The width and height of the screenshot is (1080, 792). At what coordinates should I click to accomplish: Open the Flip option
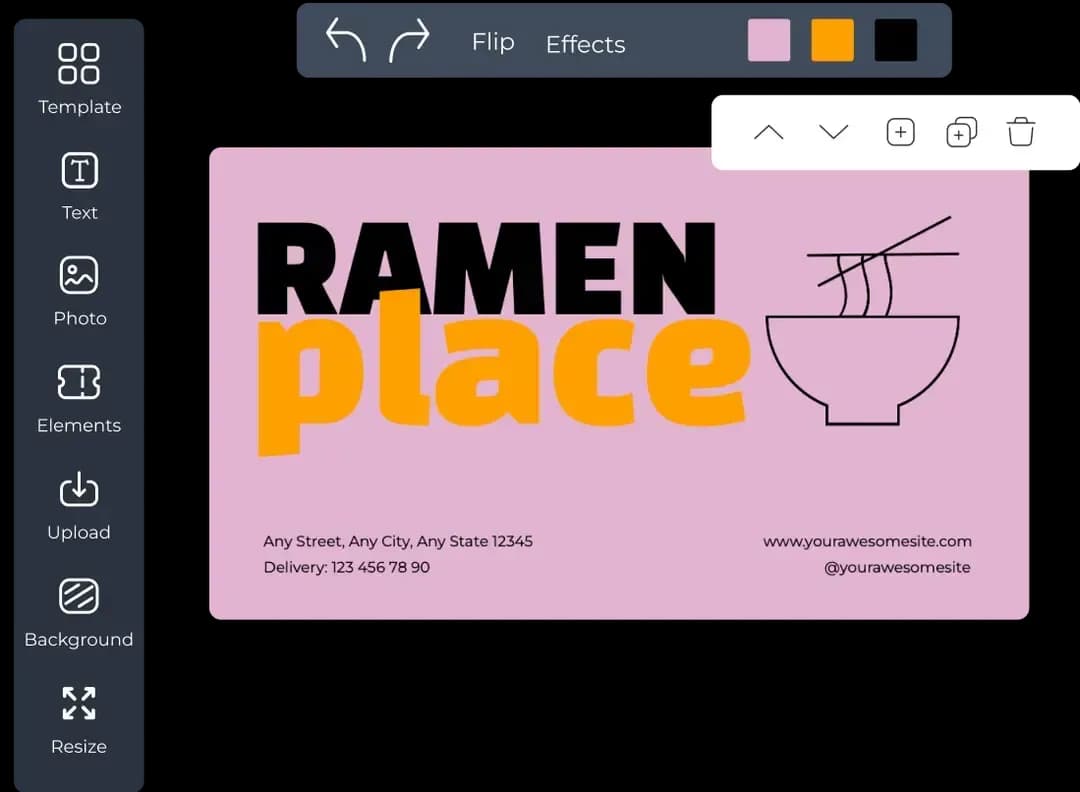click(493, 42)
